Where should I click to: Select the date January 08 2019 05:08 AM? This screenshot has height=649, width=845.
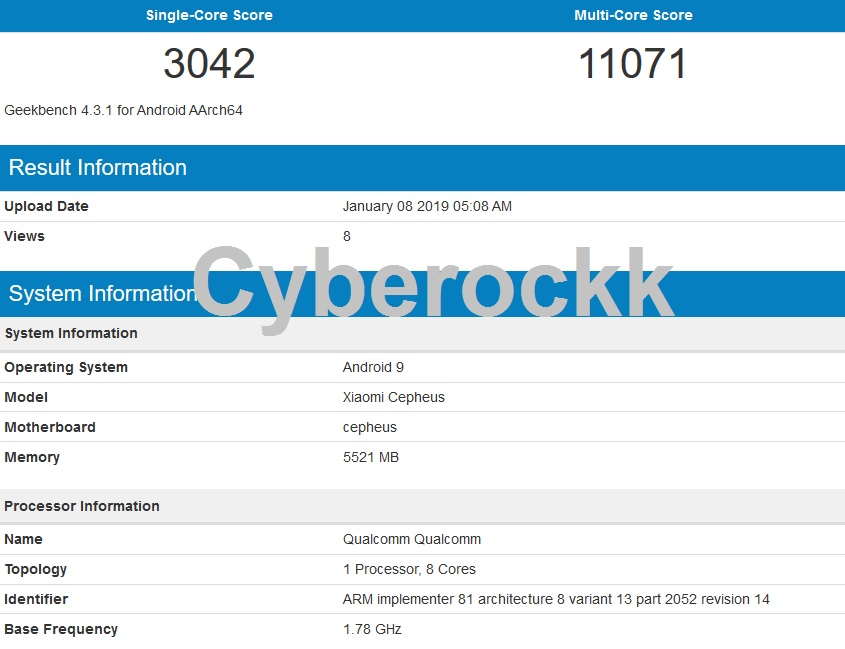(427, 206)
